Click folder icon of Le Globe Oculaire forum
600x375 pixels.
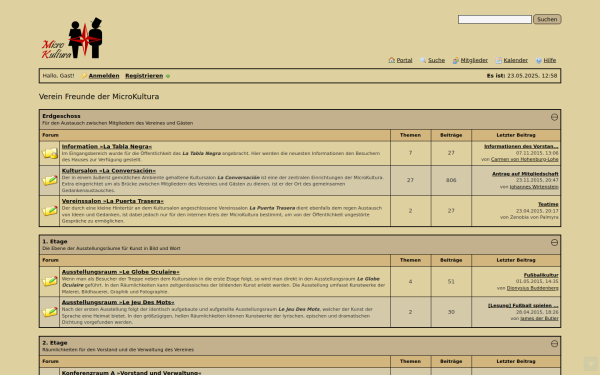[x=50, y=281]
